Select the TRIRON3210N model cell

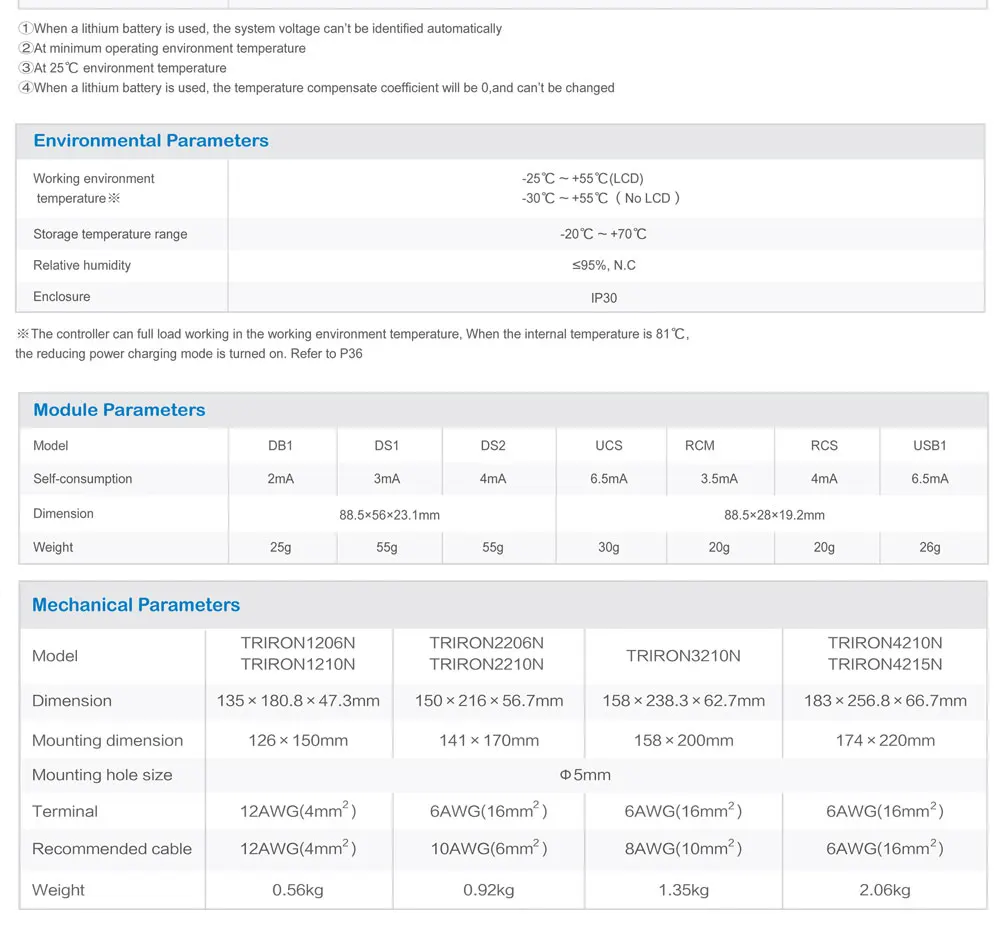pyautogui.click(x=683, y=656)
